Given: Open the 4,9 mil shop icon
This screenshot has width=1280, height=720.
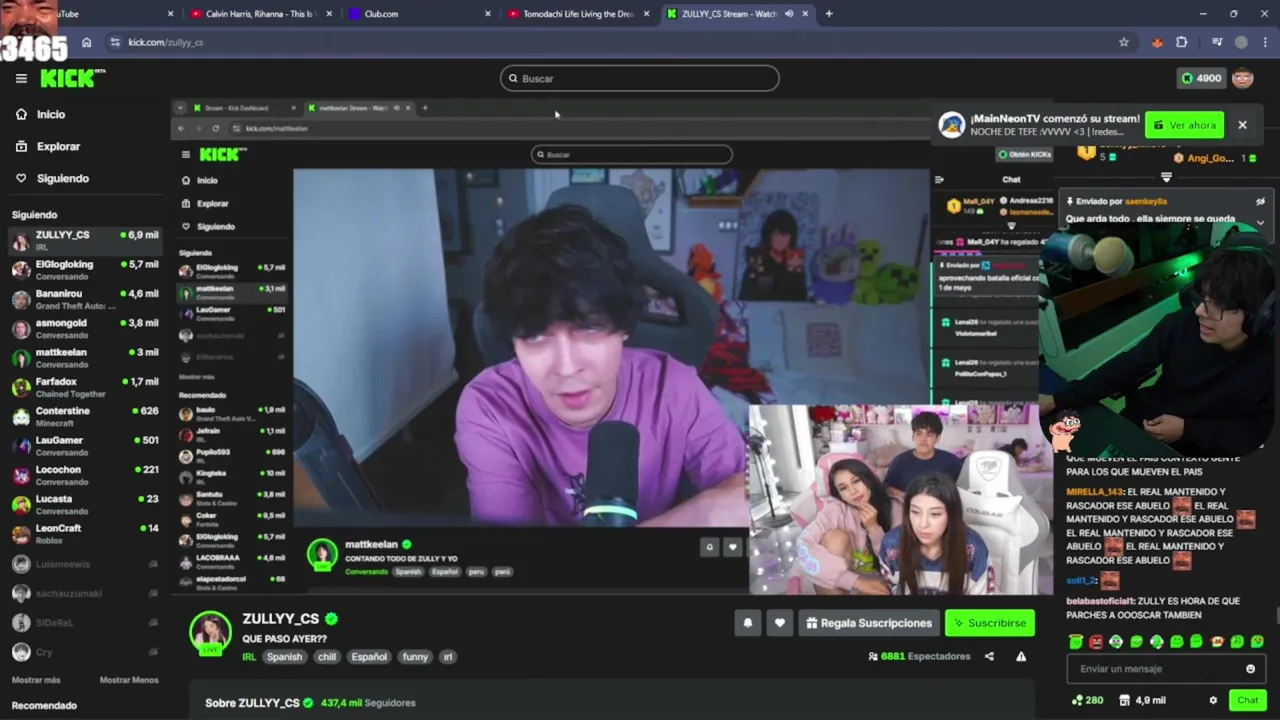Looking at the screenshot, I should (1143, 701).
